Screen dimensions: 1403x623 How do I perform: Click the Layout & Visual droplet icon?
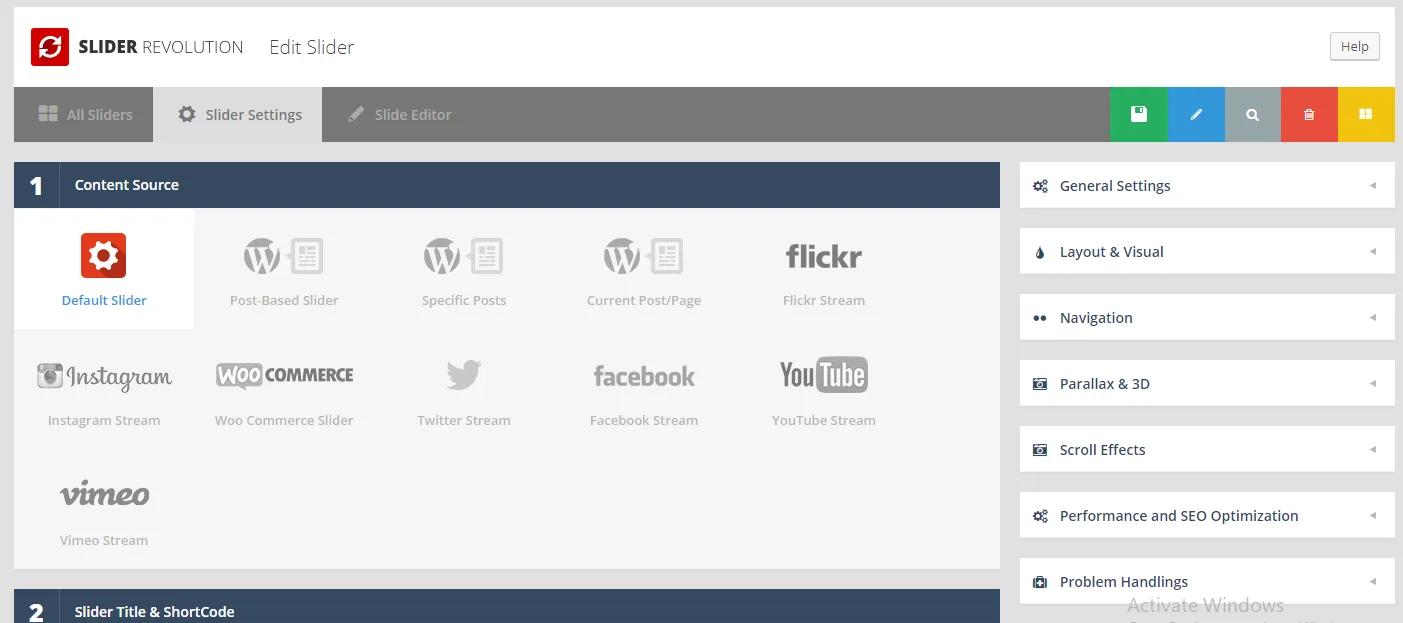click(x=1040, y=252)
